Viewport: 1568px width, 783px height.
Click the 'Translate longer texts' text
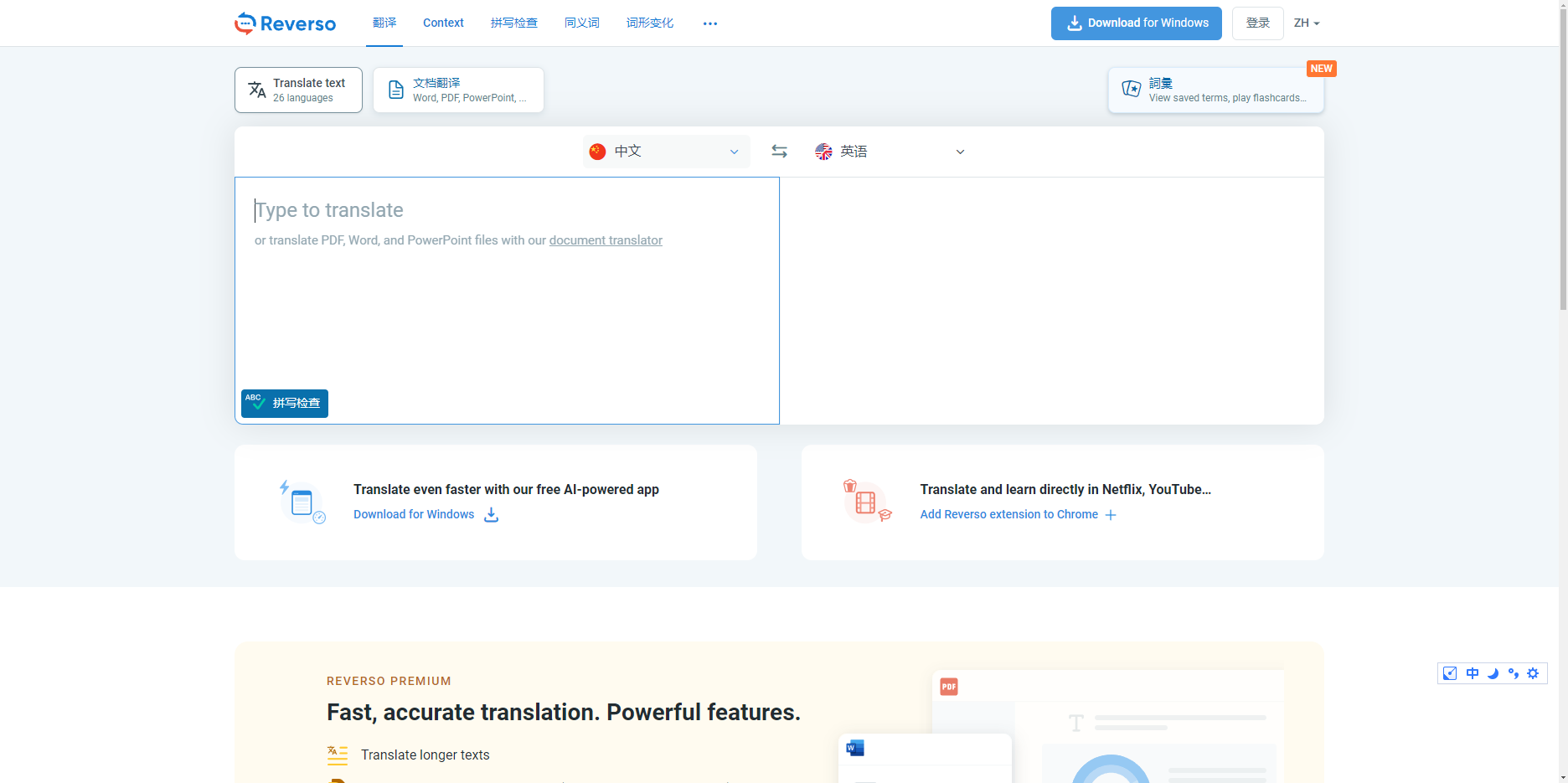pos(425,755)
